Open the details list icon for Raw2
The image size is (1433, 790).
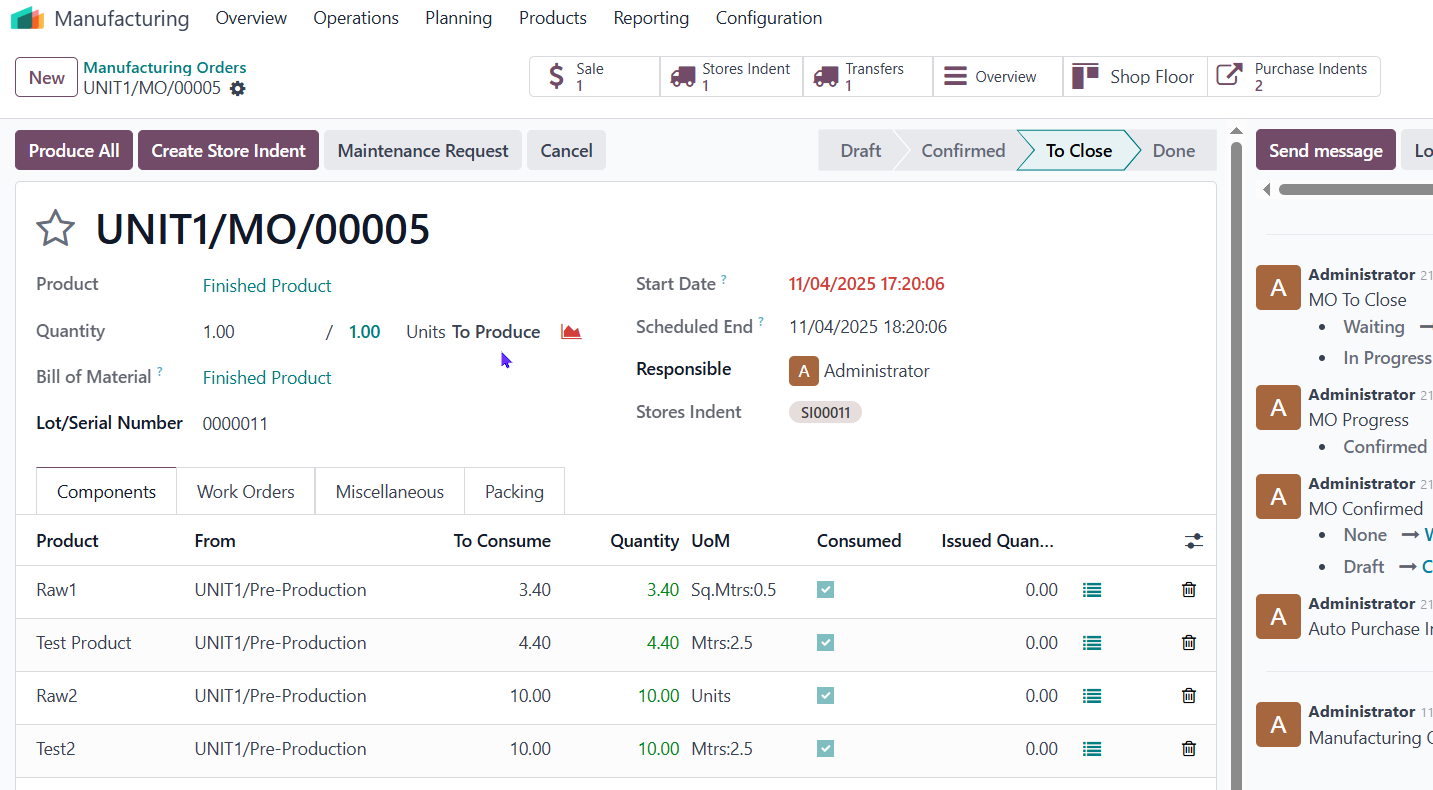pos(1092,696)
